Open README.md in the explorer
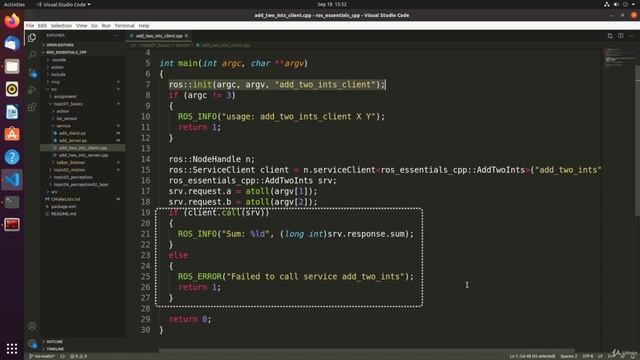The width and height of the screenshot is (640, 360). pyautogui.click(x=63, y=214)
